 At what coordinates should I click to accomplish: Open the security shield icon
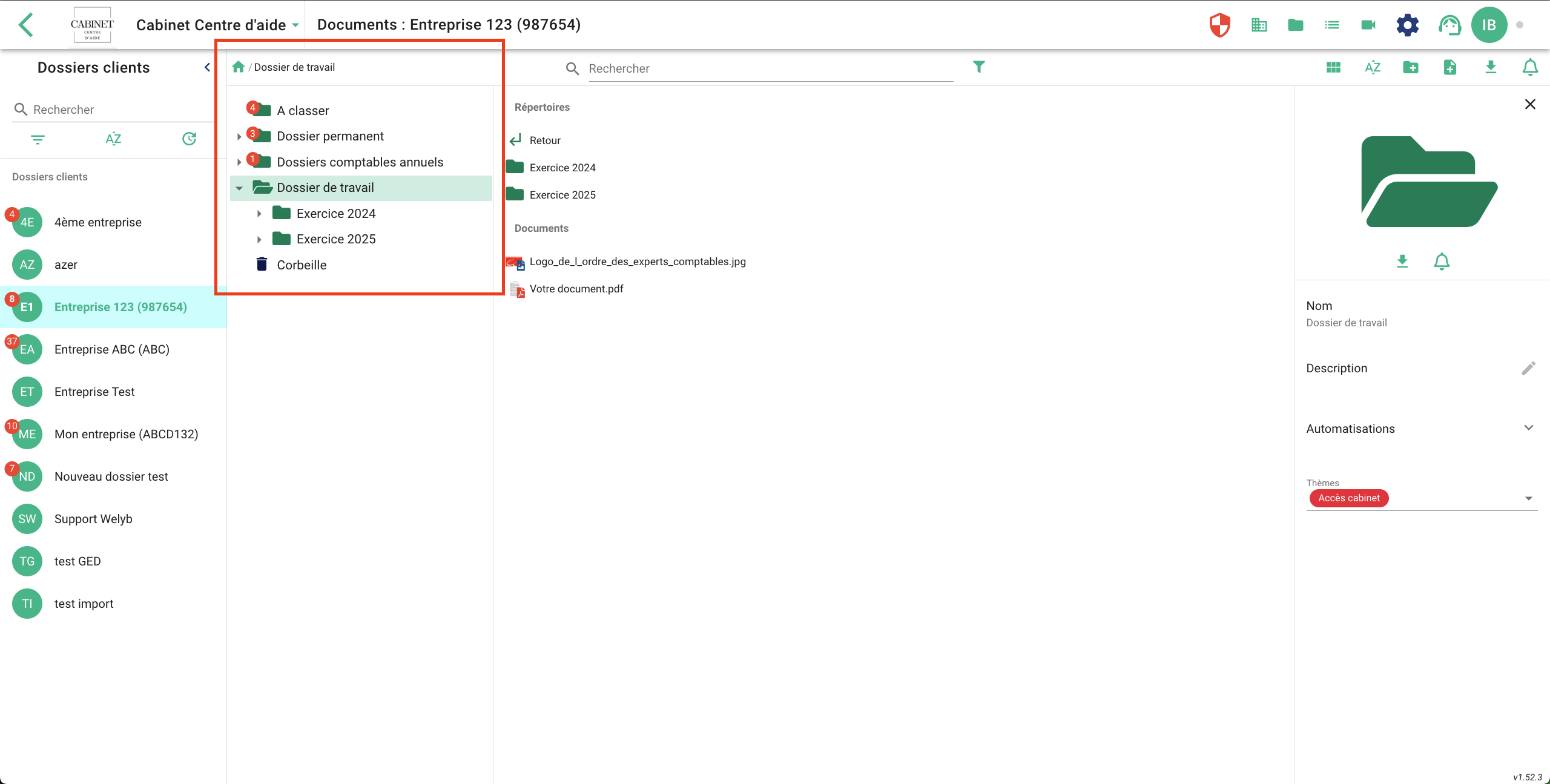(1219, 25)
